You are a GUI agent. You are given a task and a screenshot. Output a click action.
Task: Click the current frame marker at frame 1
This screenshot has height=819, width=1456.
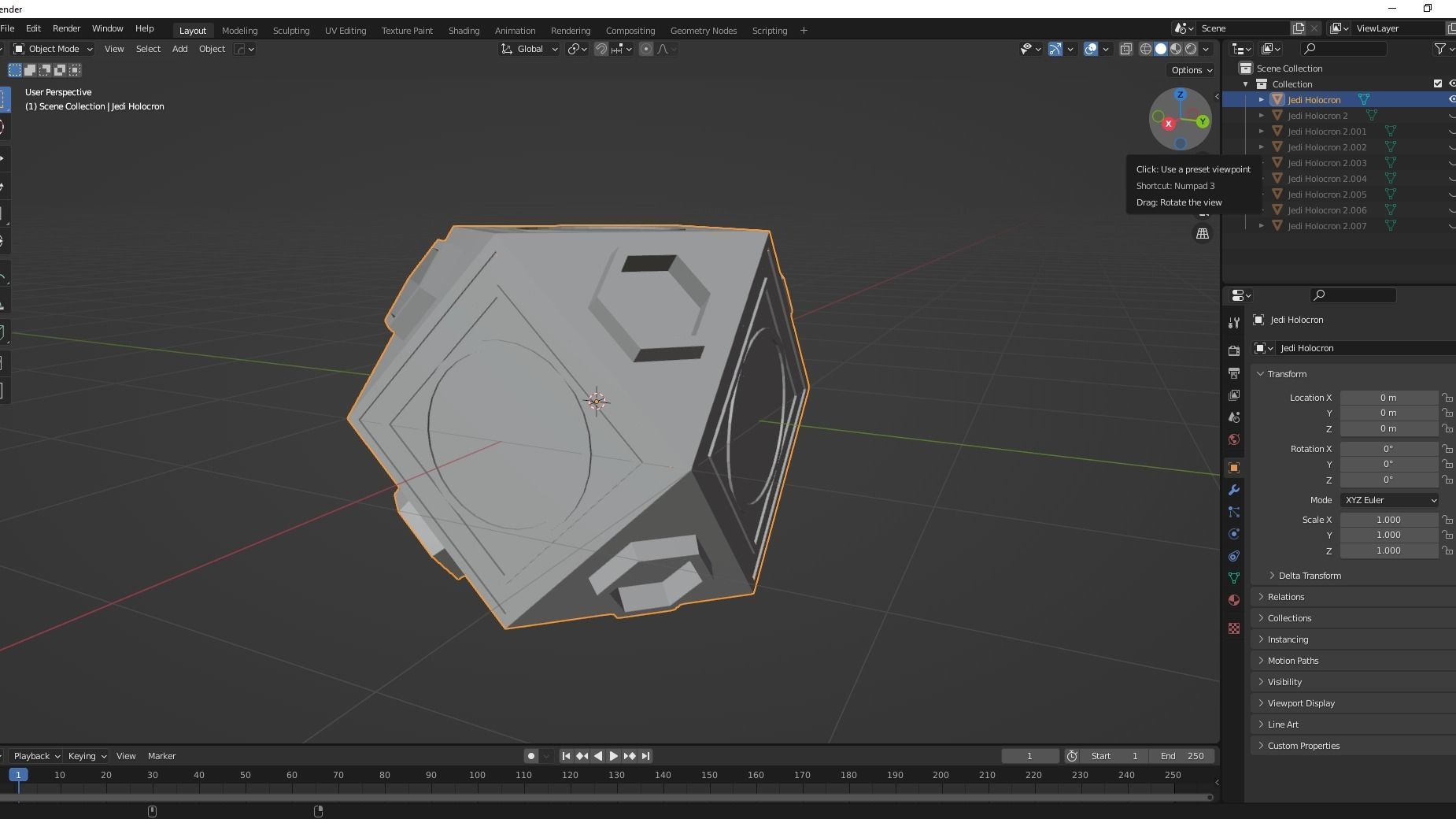[x=18, y=776]
